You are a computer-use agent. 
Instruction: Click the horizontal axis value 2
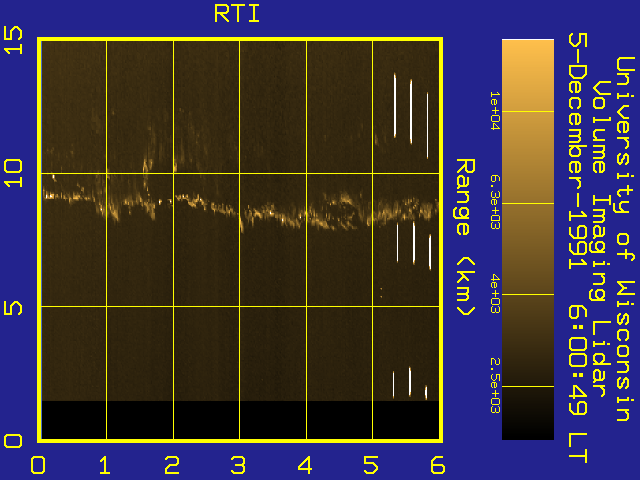coord(172,465)
